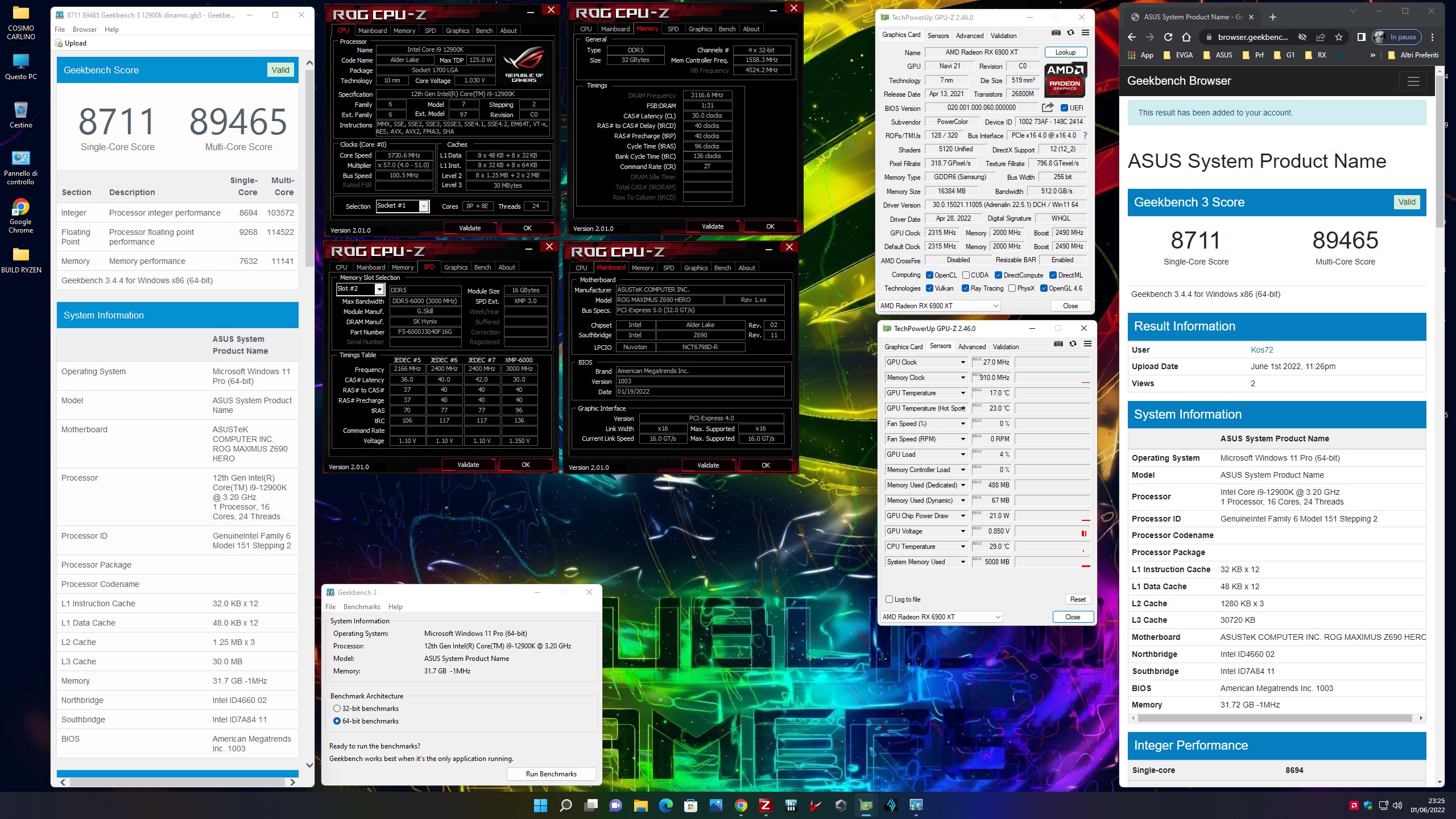Open File Explorer from the taskbar
Viewport: 1456px width, 819px height.
tap(641, 805)
